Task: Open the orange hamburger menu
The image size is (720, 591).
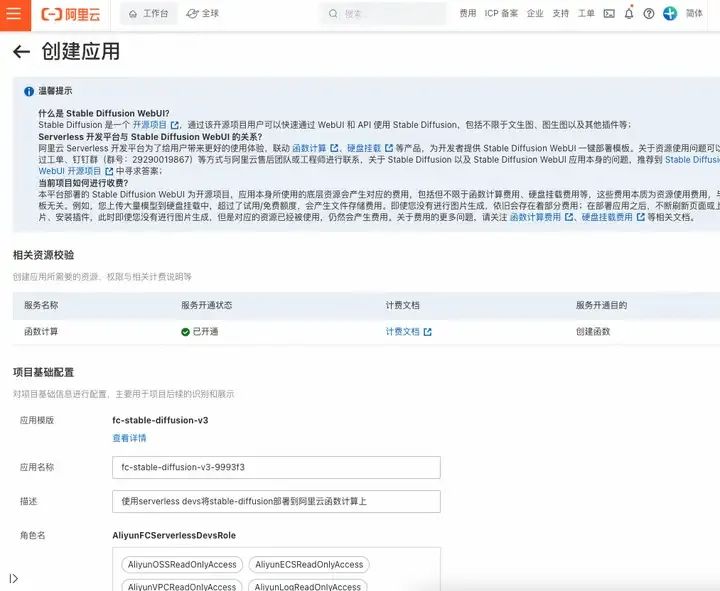Action: [x=15, y=14]
